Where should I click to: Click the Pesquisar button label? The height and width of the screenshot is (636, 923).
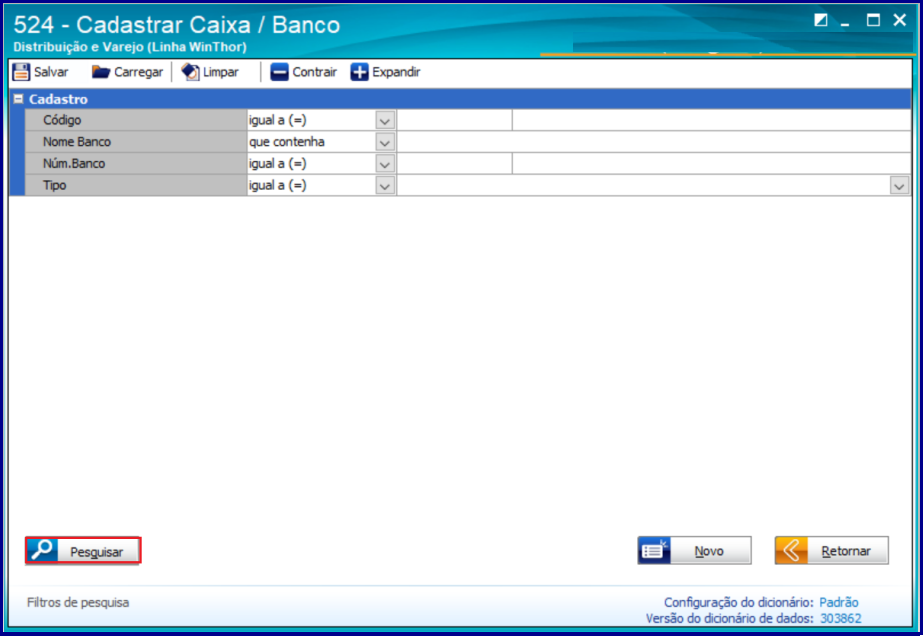97,552
